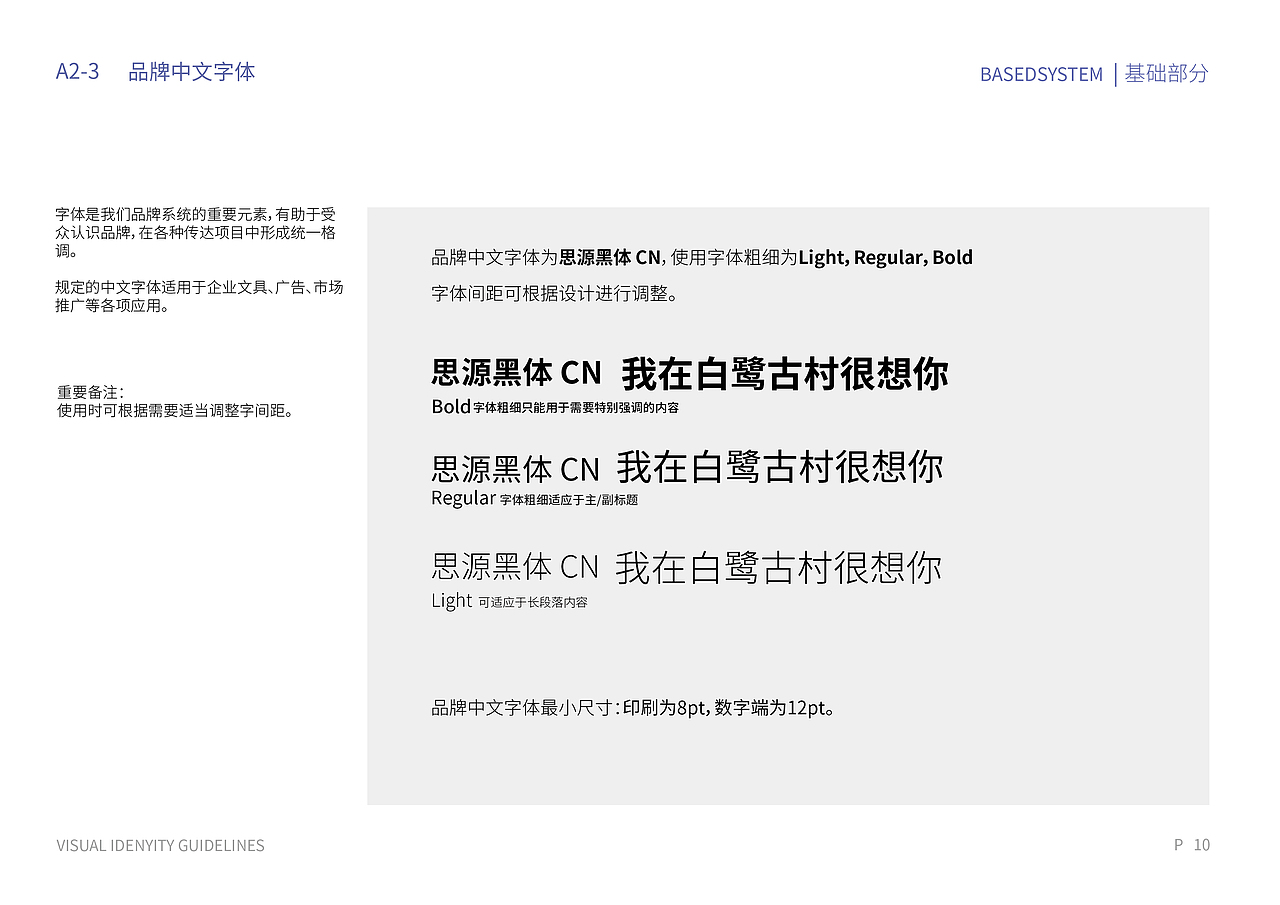The image size is (1280, 905).
Task: Click the 品牌中文字体 page title
Action: [190, 71]
